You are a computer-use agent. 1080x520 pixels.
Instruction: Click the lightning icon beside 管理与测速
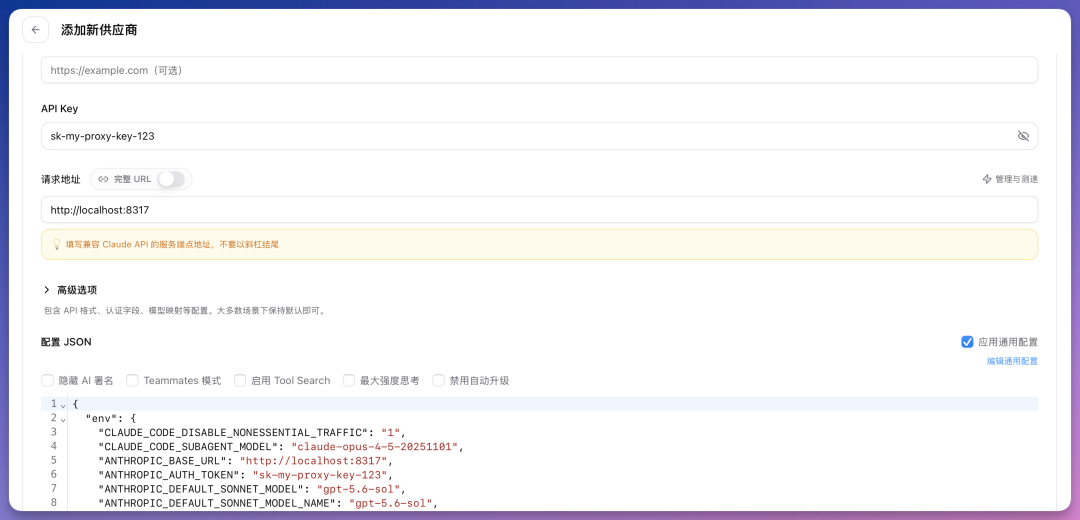tap(987, 179)
